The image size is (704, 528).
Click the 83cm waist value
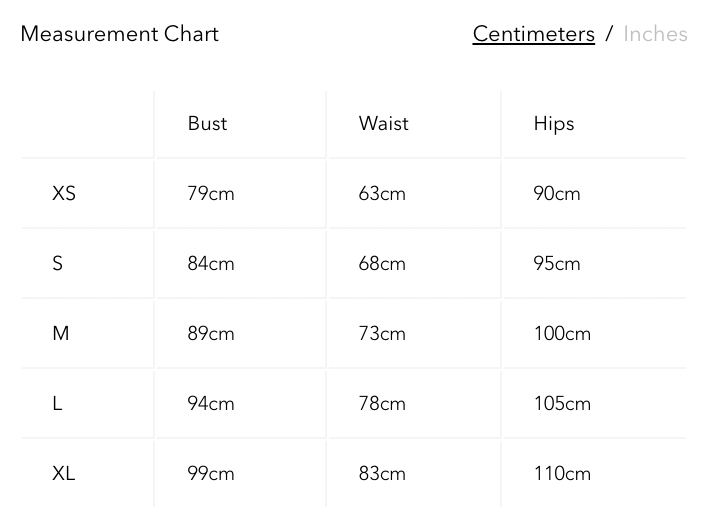pyautogui.click(x=382, y=473)
